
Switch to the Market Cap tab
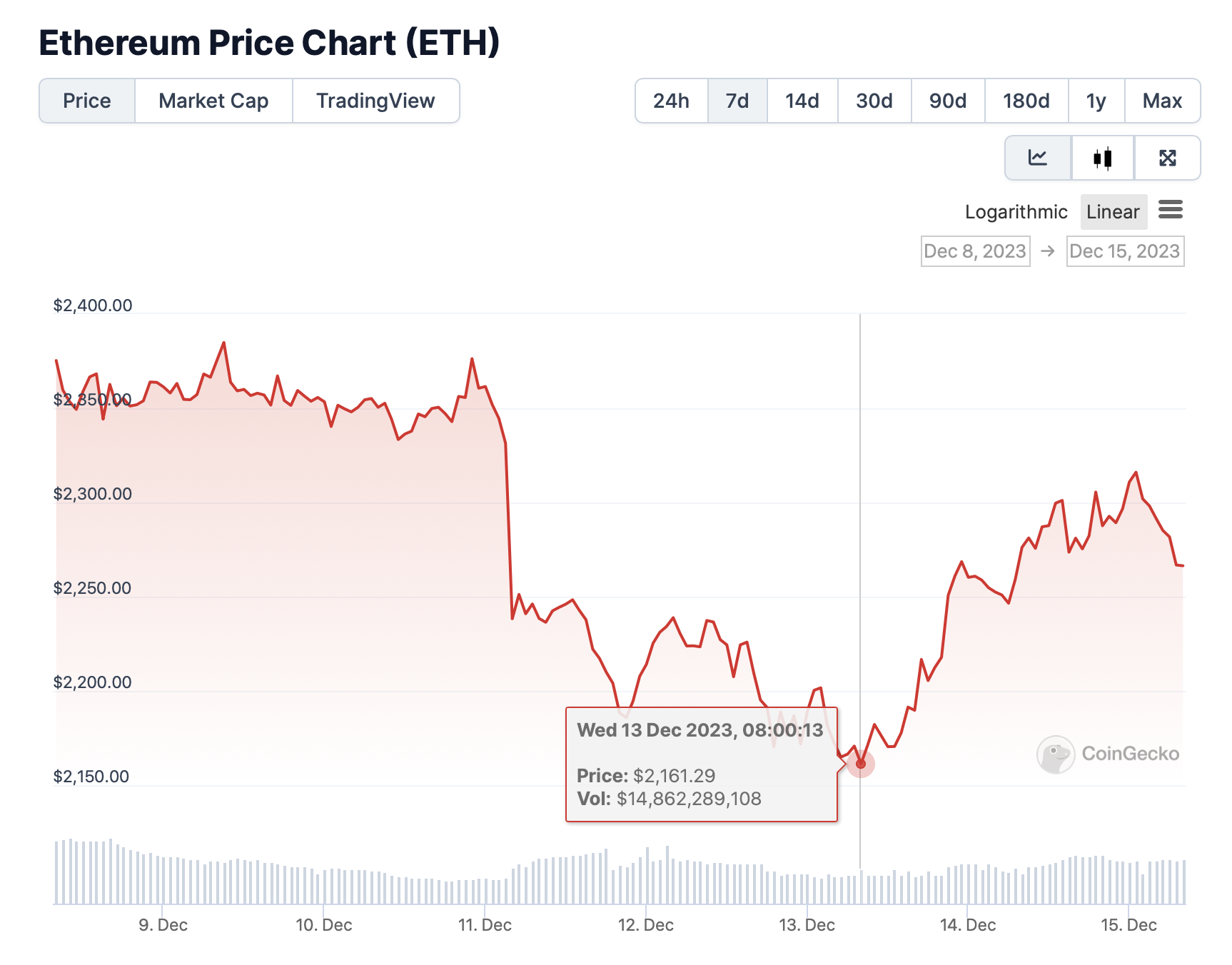pyautogui.click(x=213, y=101)
